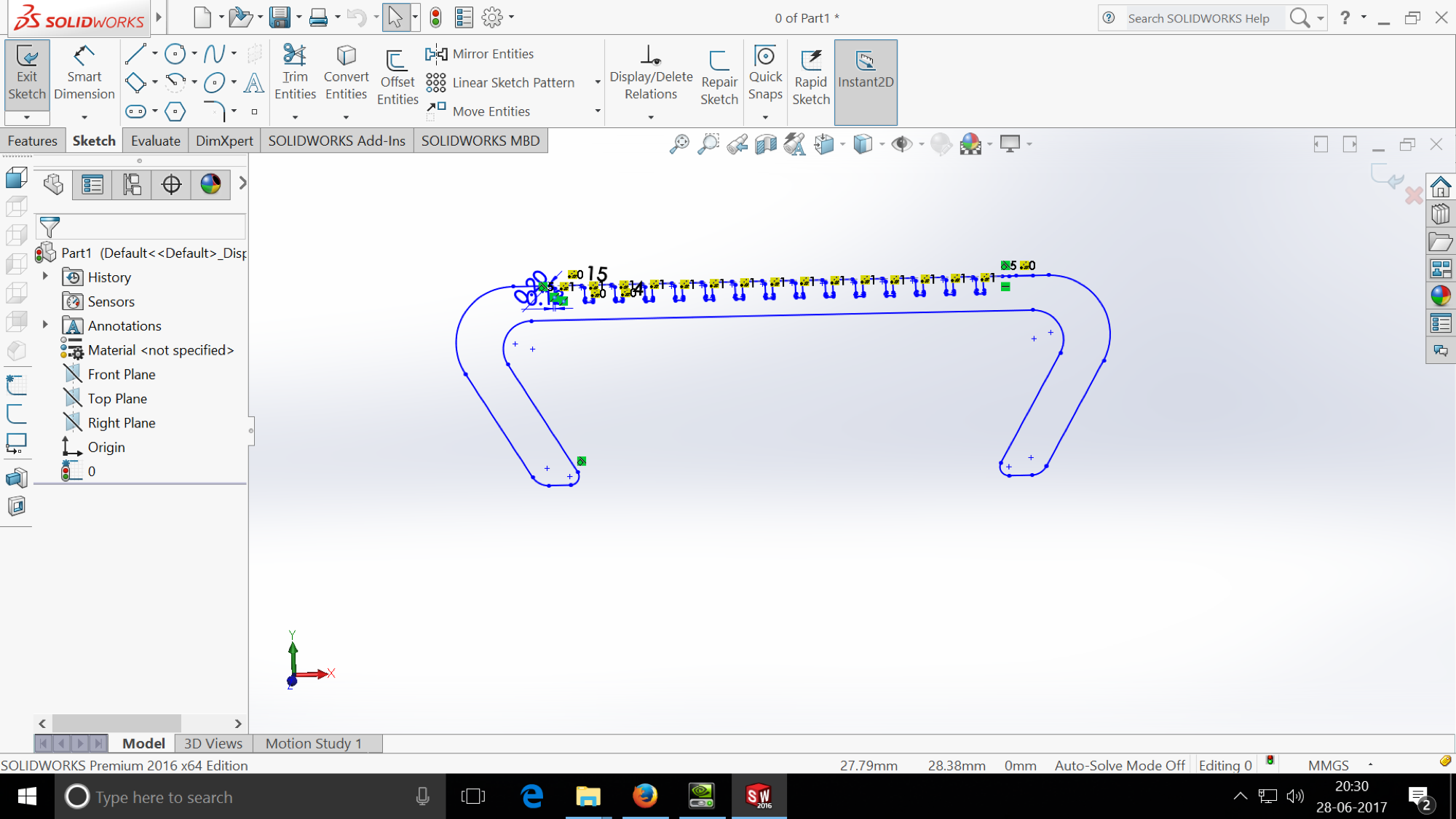The image size is (1456, 819).
Task: Click the Trim Entities tool
Action: tap(295, 73)
